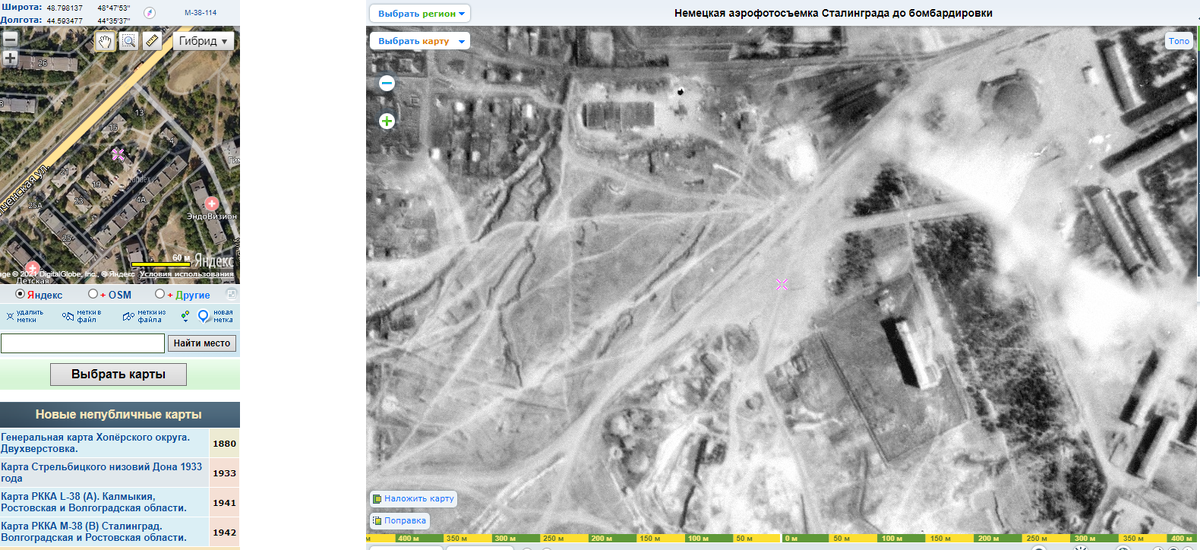Zoom in the aerial photo map
The height and width of the screenshot is (550, 1200).
click(x=387, y=121)
